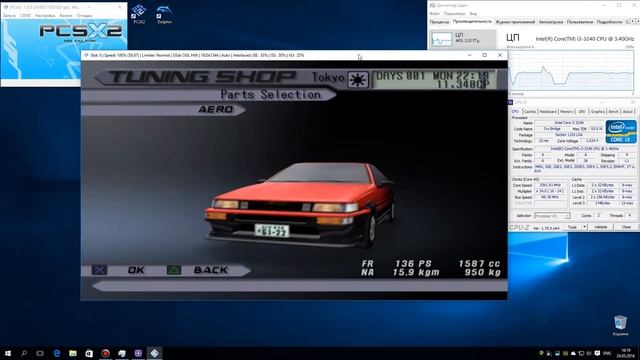The height and width of the screenshot is (360, 640).
Task: Switch to Task Manager taskbar icon
Action: click(122, 353)
